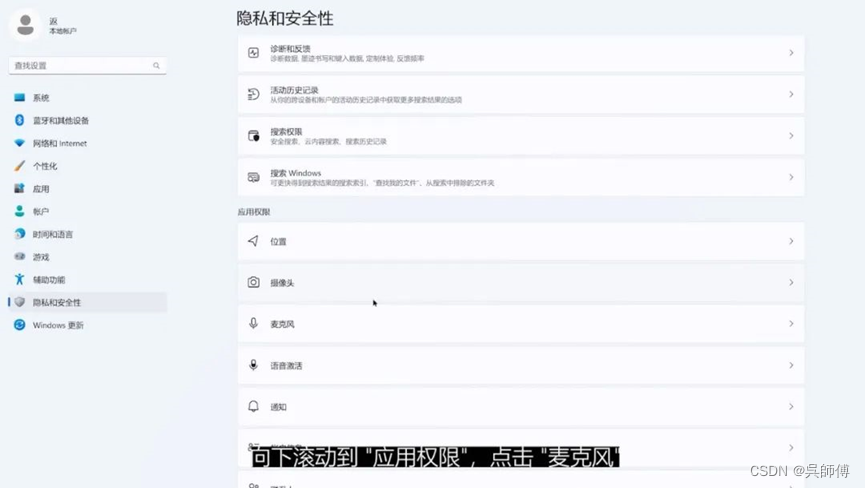
Task: Open 通知 via its right chevron
Action: point(791,406)
